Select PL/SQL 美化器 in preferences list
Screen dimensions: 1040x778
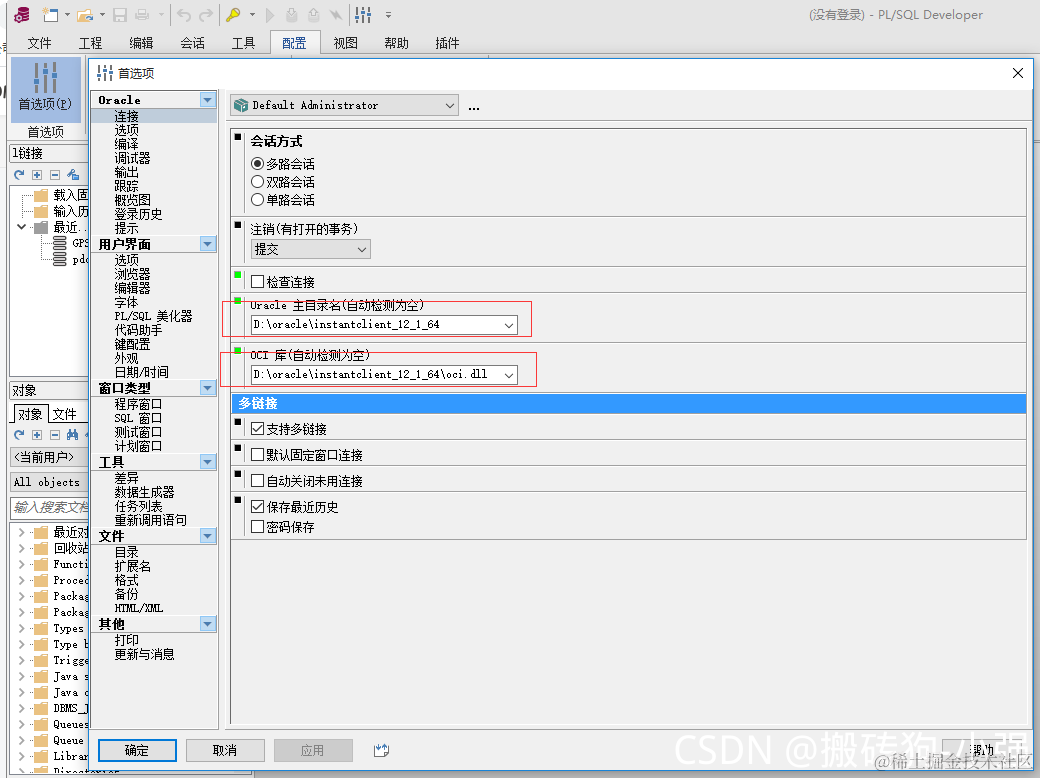pyautogui.click(x=153, y=316)
